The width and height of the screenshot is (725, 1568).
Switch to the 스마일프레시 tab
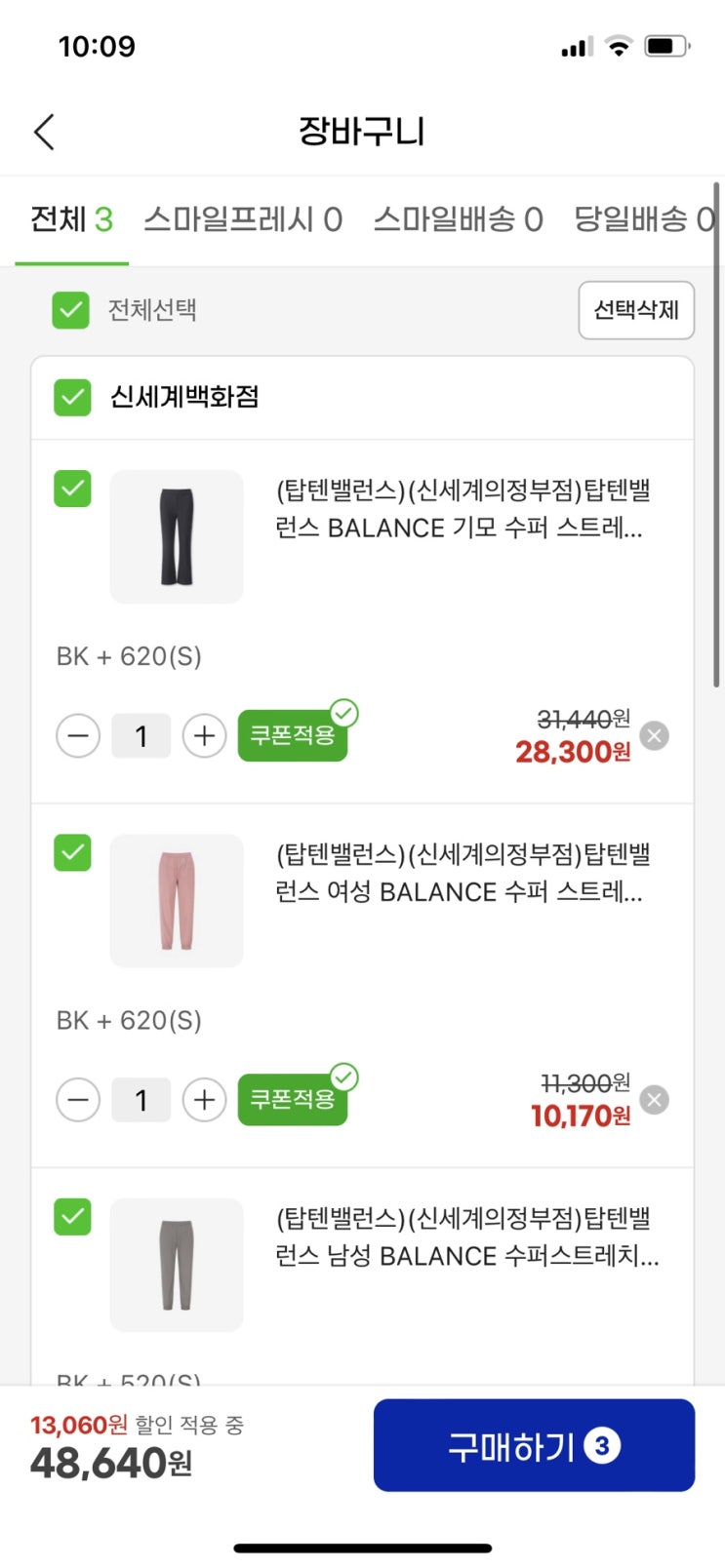243,219
